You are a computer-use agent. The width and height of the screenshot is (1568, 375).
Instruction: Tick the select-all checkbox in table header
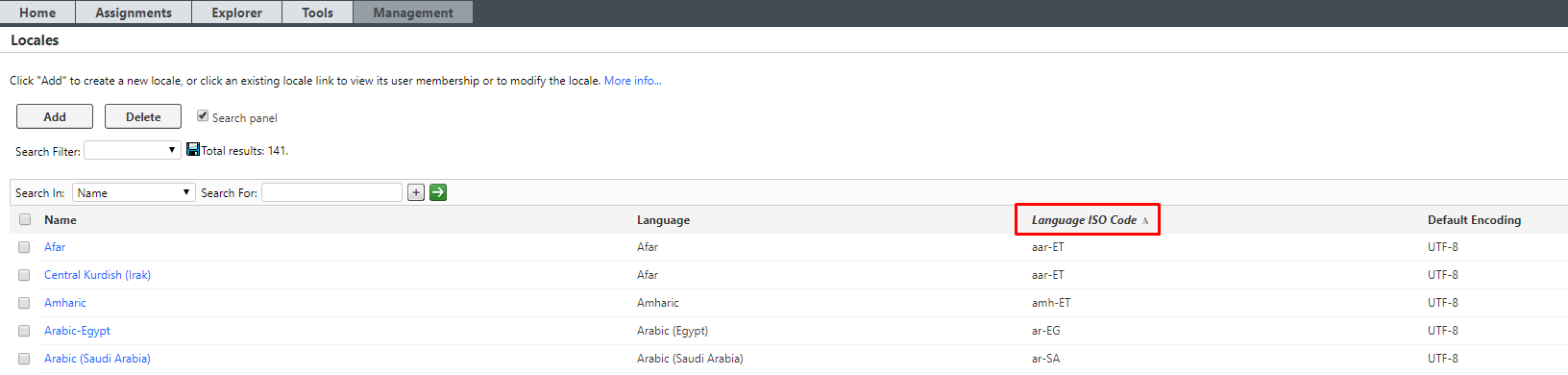[x=25, y=219]
